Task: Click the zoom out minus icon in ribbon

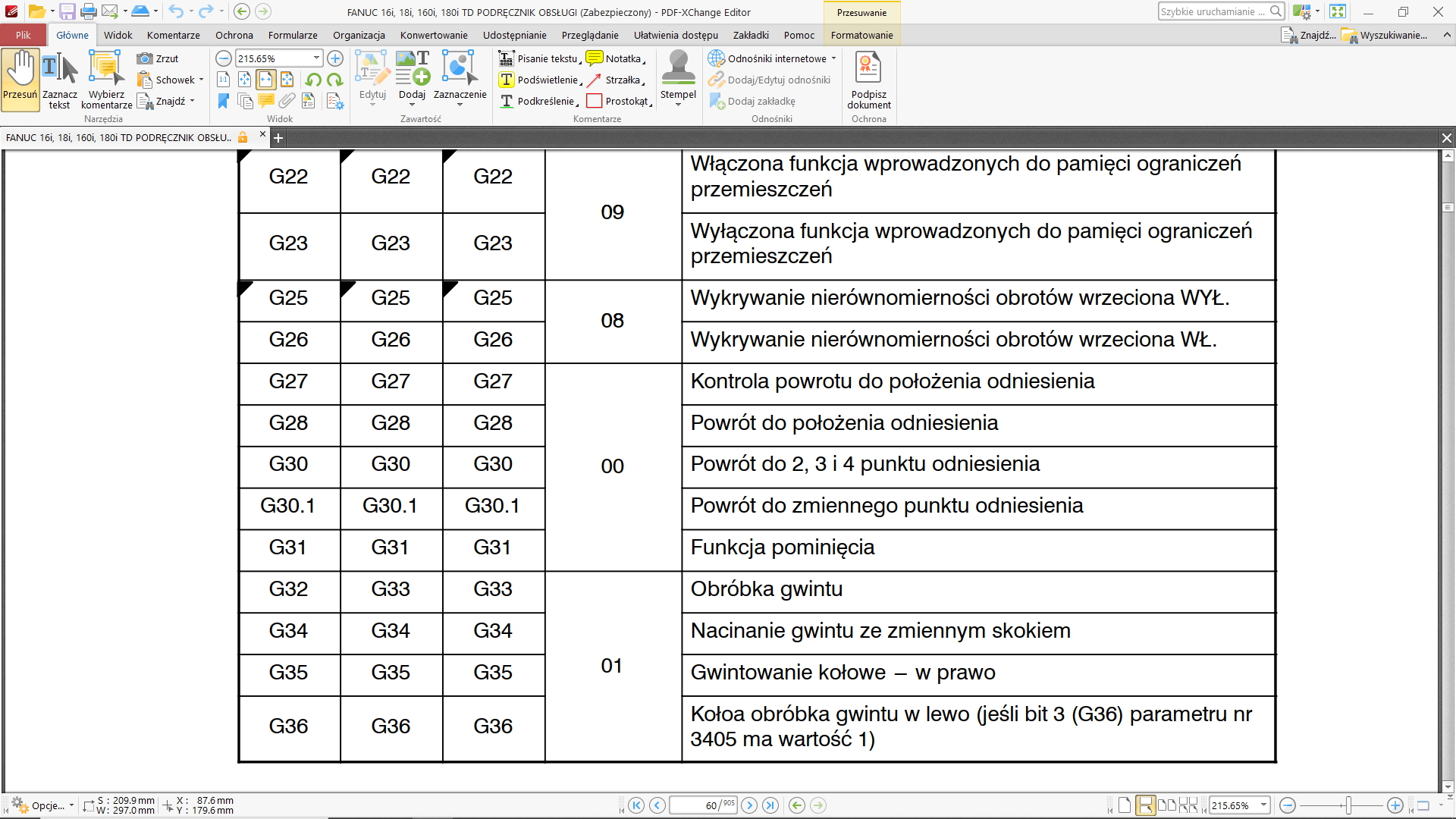Action: (223, 58)
